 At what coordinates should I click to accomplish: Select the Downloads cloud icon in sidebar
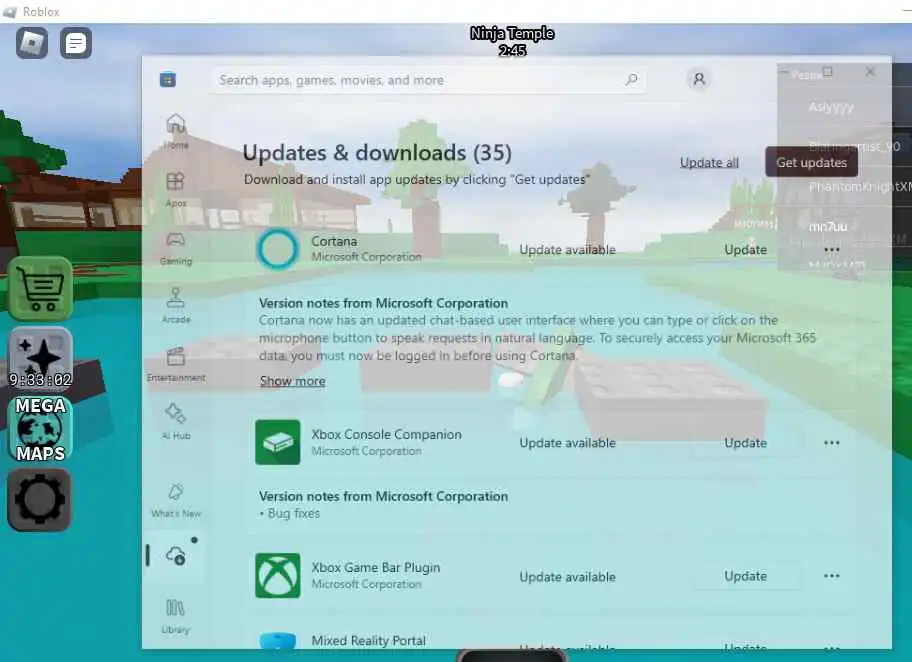(x=176, y=556)
